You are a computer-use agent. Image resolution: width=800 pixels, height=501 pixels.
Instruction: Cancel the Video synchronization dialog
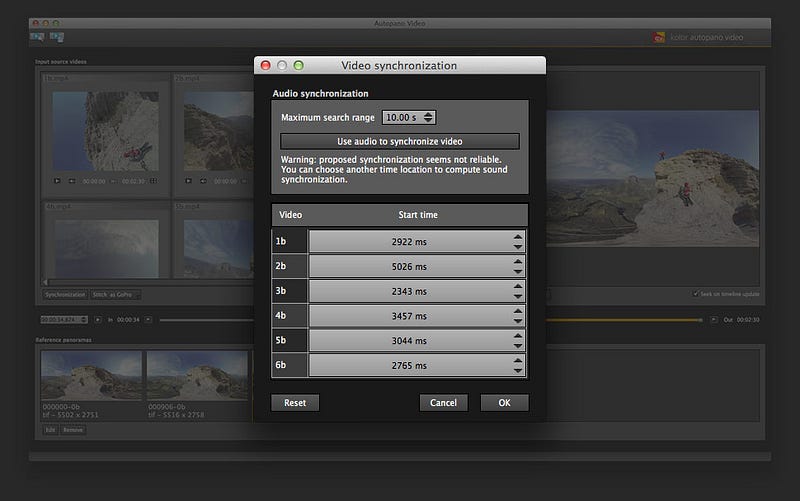tap(443, 403)
